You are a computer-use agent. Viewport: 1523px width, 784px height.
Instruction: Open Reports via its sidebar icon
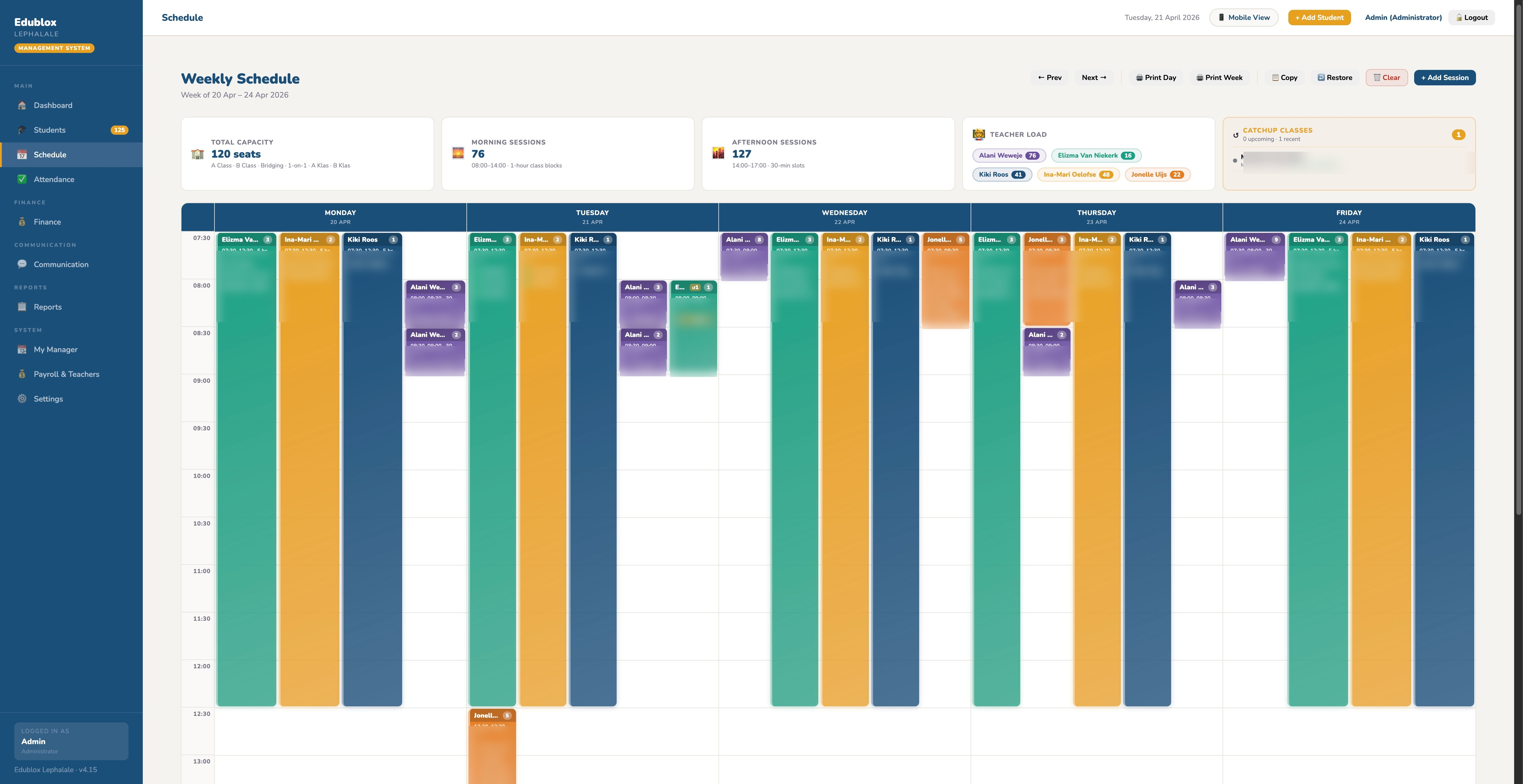coord(22,307)
